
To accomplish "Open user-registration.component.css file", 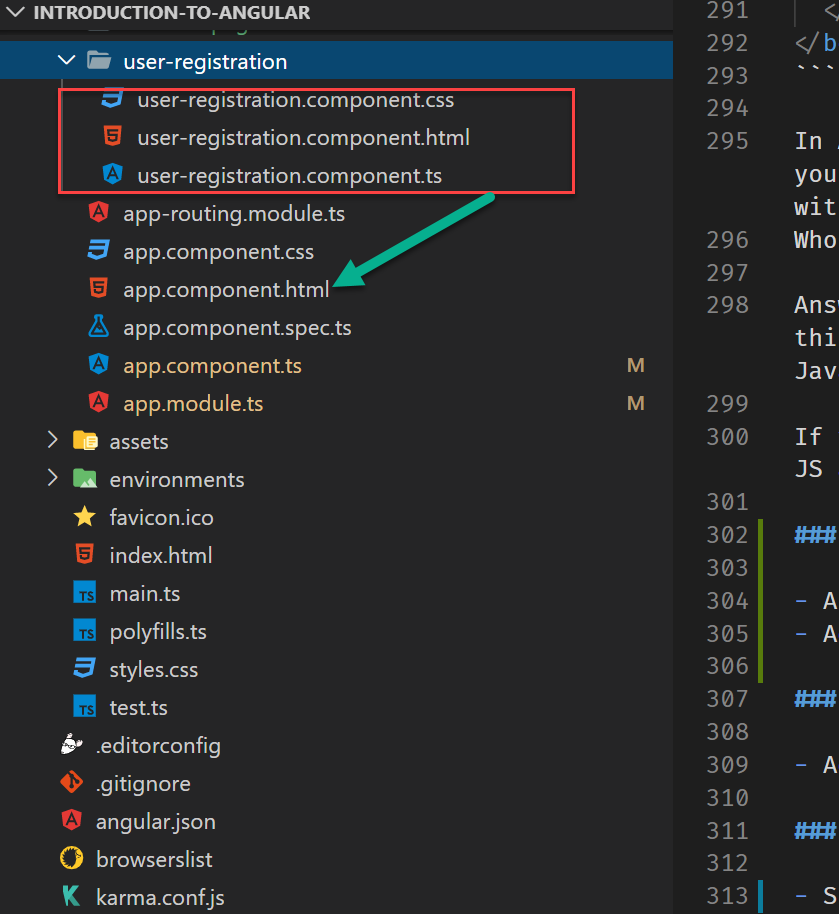I will (x=295, y=100).
